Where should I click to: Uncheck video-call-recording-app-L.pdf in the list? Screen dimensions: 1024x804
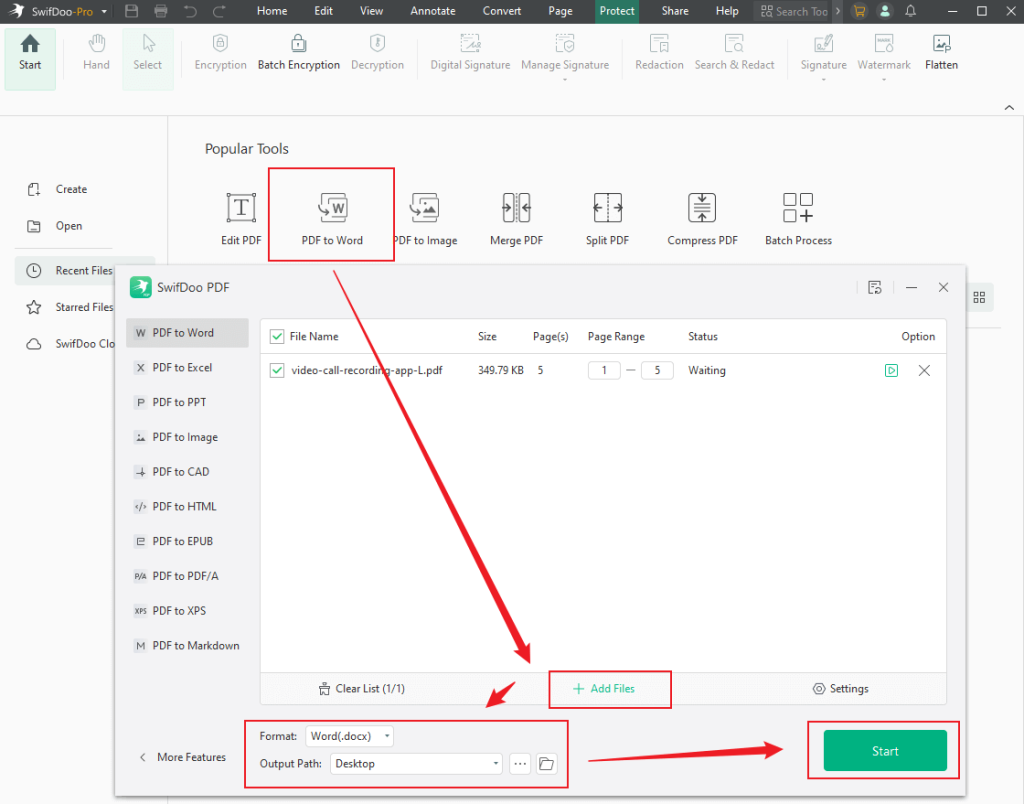tap(276, 370)
